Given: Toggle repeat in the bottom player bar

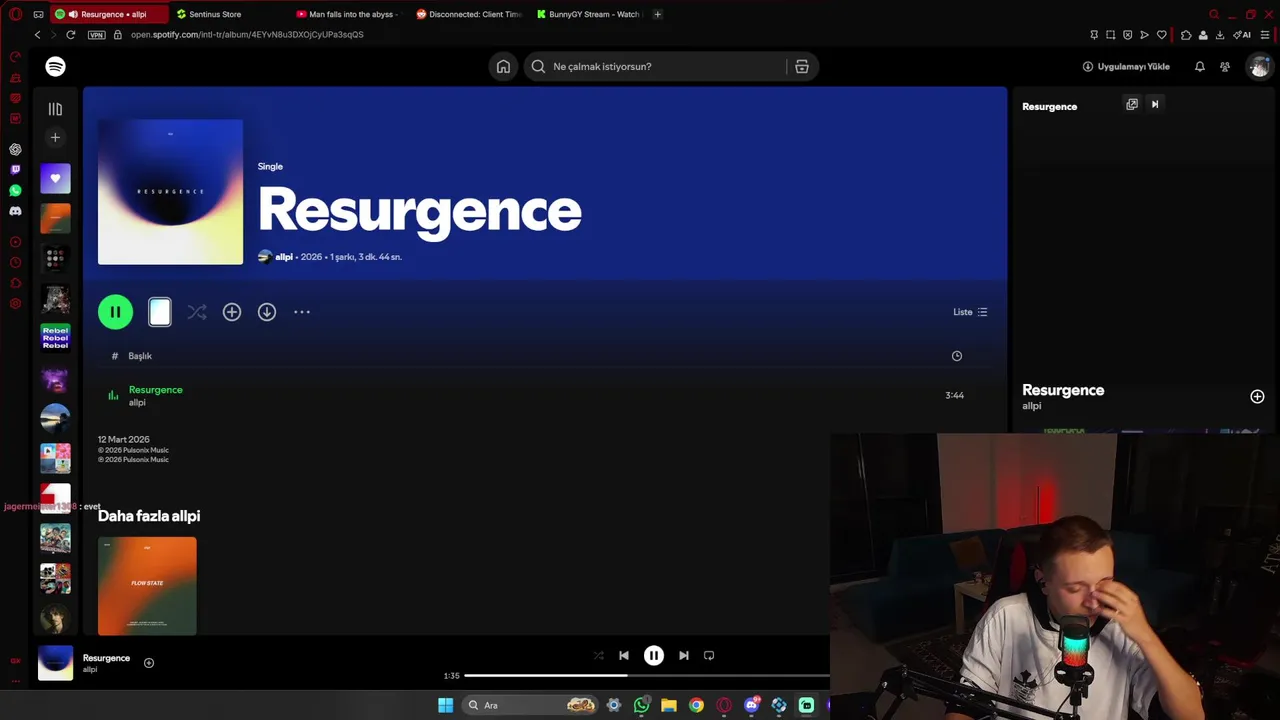Looking at the screenshot, I should tap(709, 656).
